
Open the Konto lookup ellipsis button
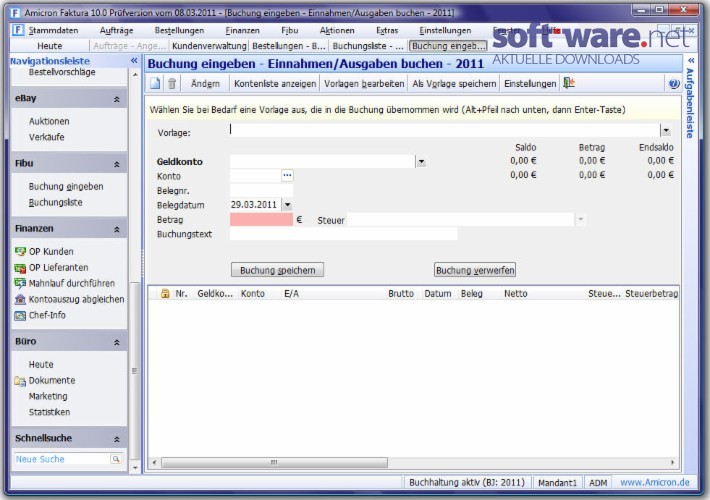pos(287,175)
